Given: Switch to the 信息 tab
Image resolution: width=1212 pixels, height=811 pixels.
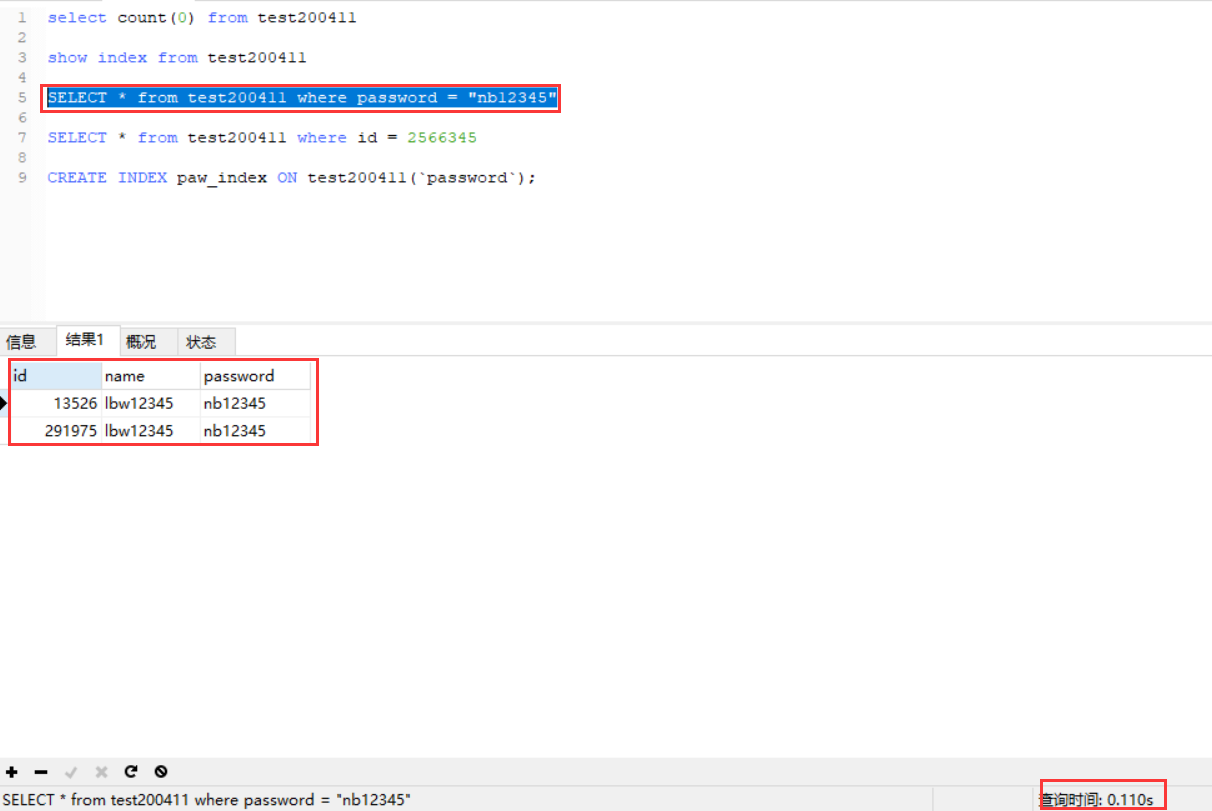Looking at the screenshot, I should [22, 342].
